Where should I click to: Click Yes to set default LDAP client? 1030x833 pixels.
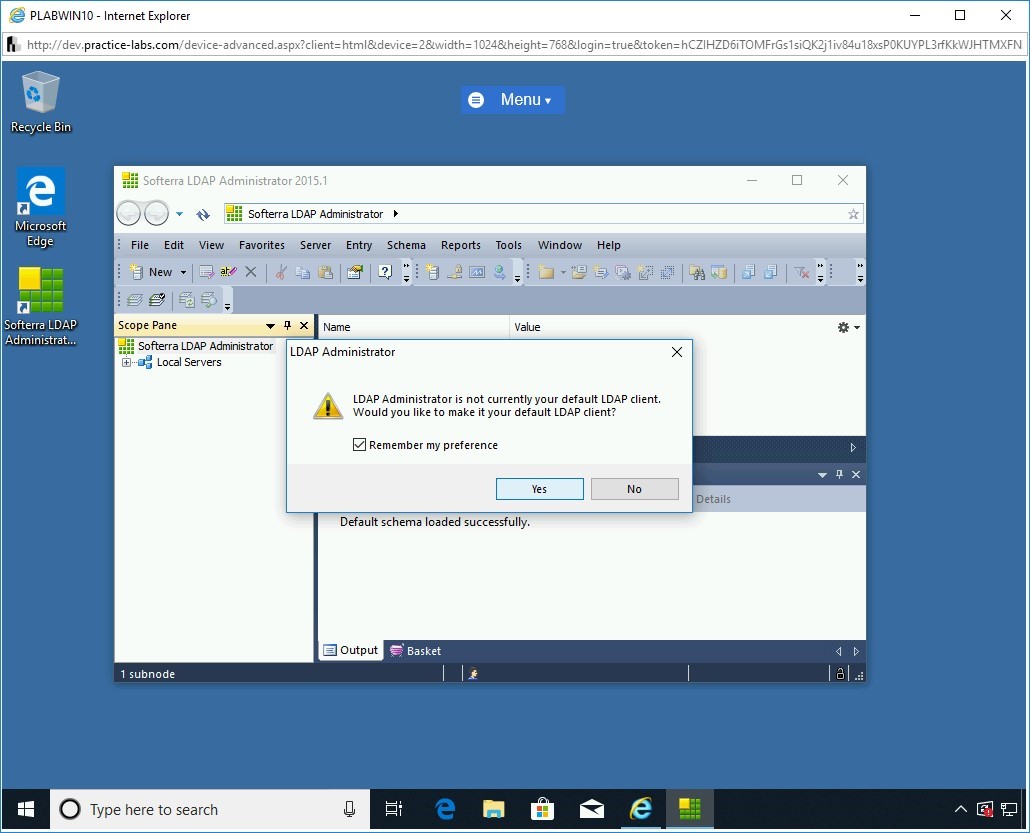539,489
